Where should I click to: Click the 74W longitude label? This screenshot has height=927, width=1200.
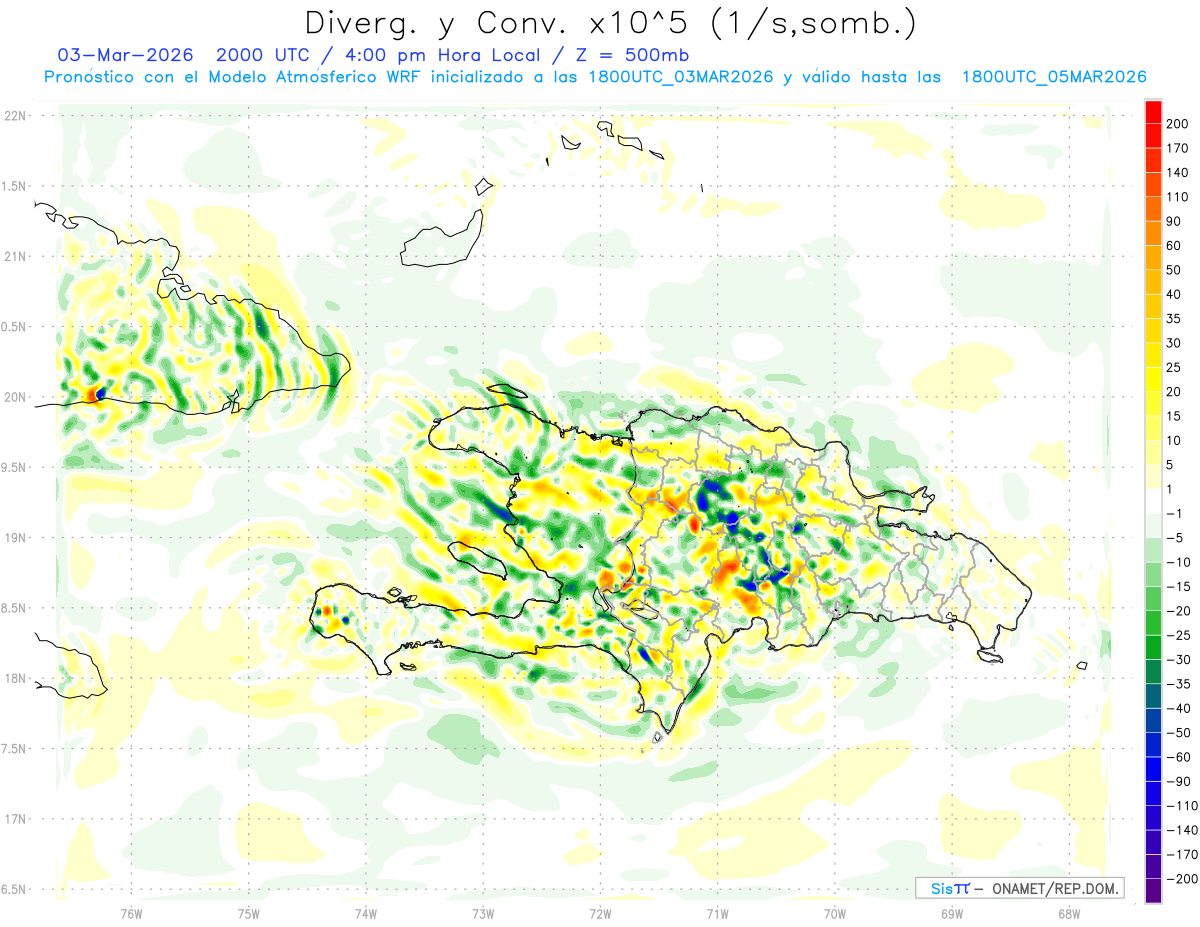(366, 913)
